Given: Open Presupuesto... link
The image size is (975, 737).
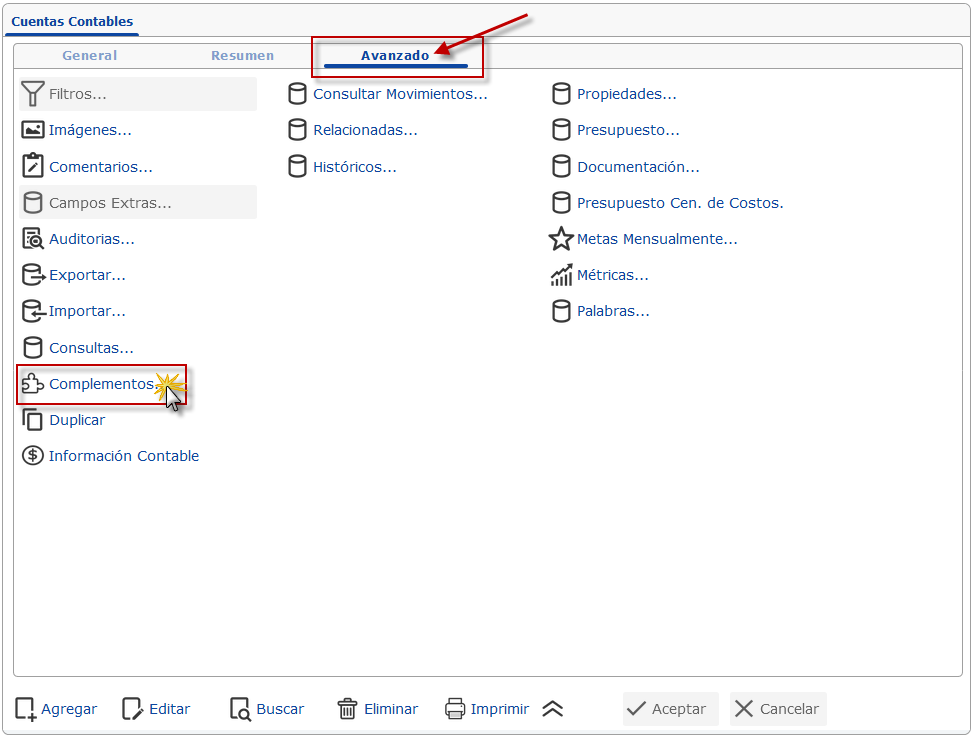Looking at the screenshot, I should pos(629,130).
